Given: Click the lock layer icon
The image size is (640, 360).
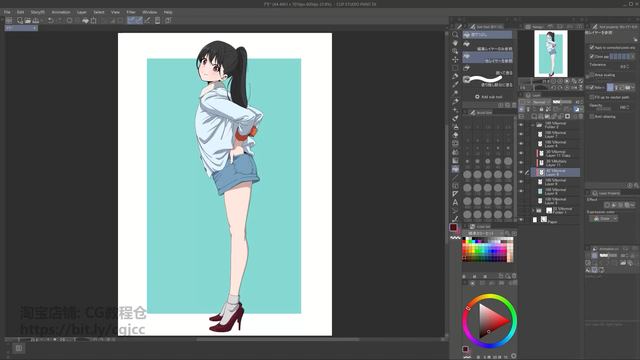Looking at the screenshot, I should point(542,109).
